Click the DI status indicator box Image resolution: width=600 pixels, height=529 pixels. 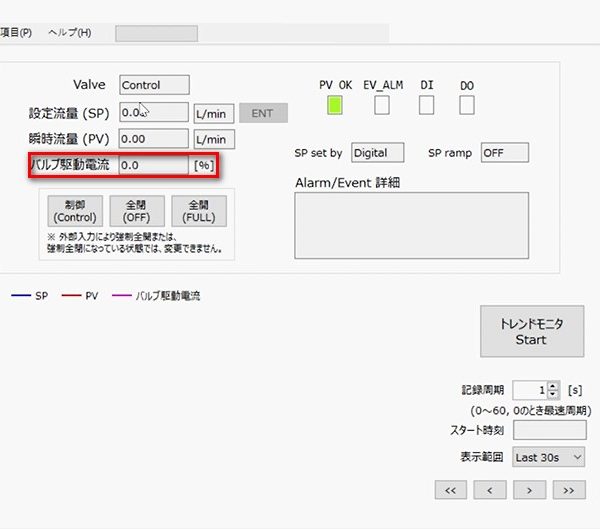[x=427, y=104]
